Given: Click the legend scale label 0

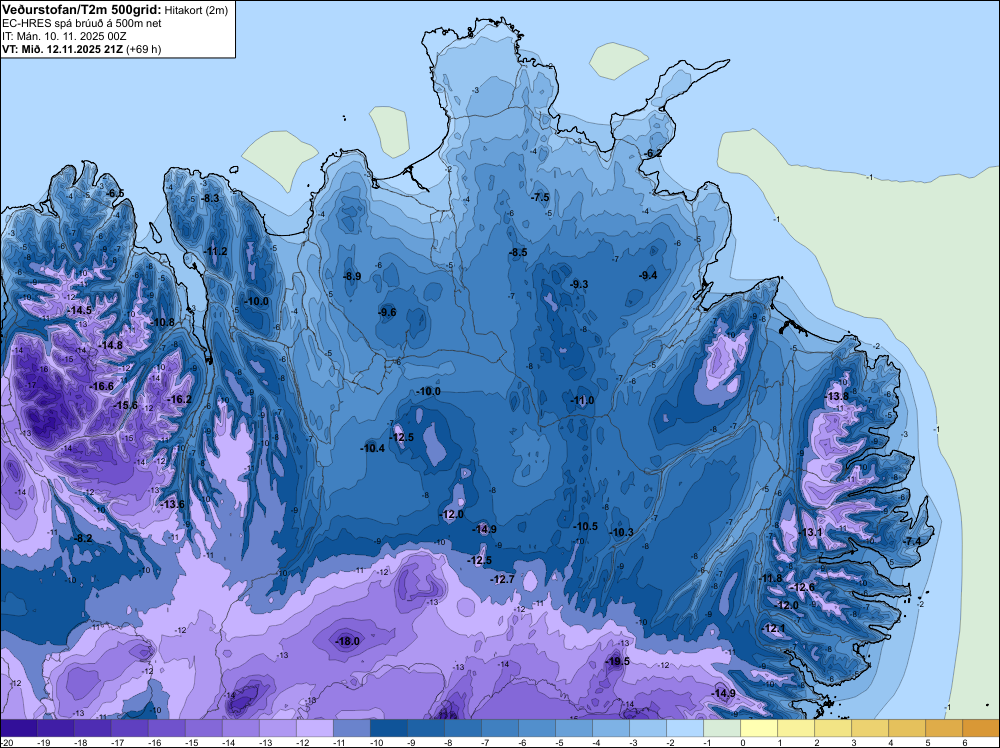Looking at the screenshot, I should (x=742, y=742).
